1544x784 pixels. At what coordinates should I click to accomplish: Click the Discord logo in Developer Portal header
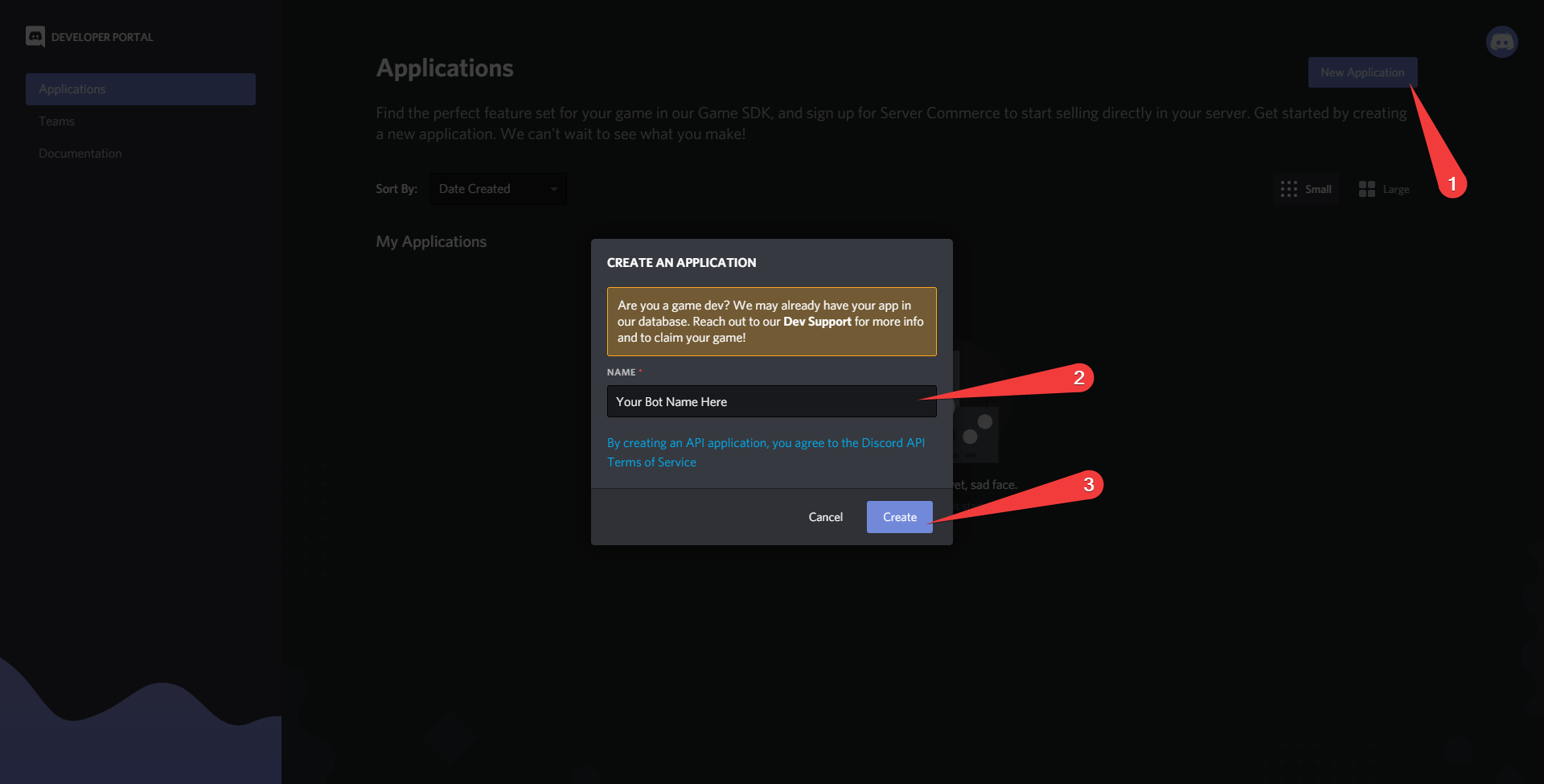[x=35, y=37]
